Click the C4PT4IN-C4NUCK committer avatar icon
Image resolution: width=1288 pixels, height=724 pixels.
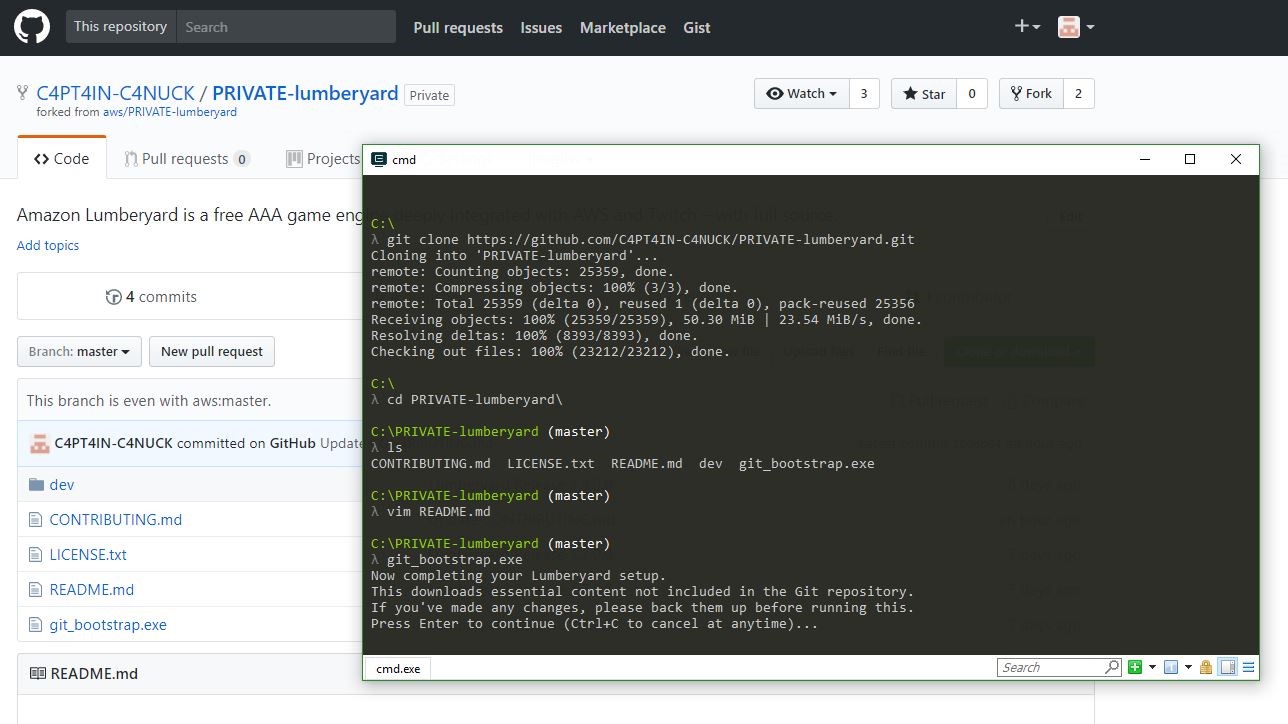(x=39, y=443)
